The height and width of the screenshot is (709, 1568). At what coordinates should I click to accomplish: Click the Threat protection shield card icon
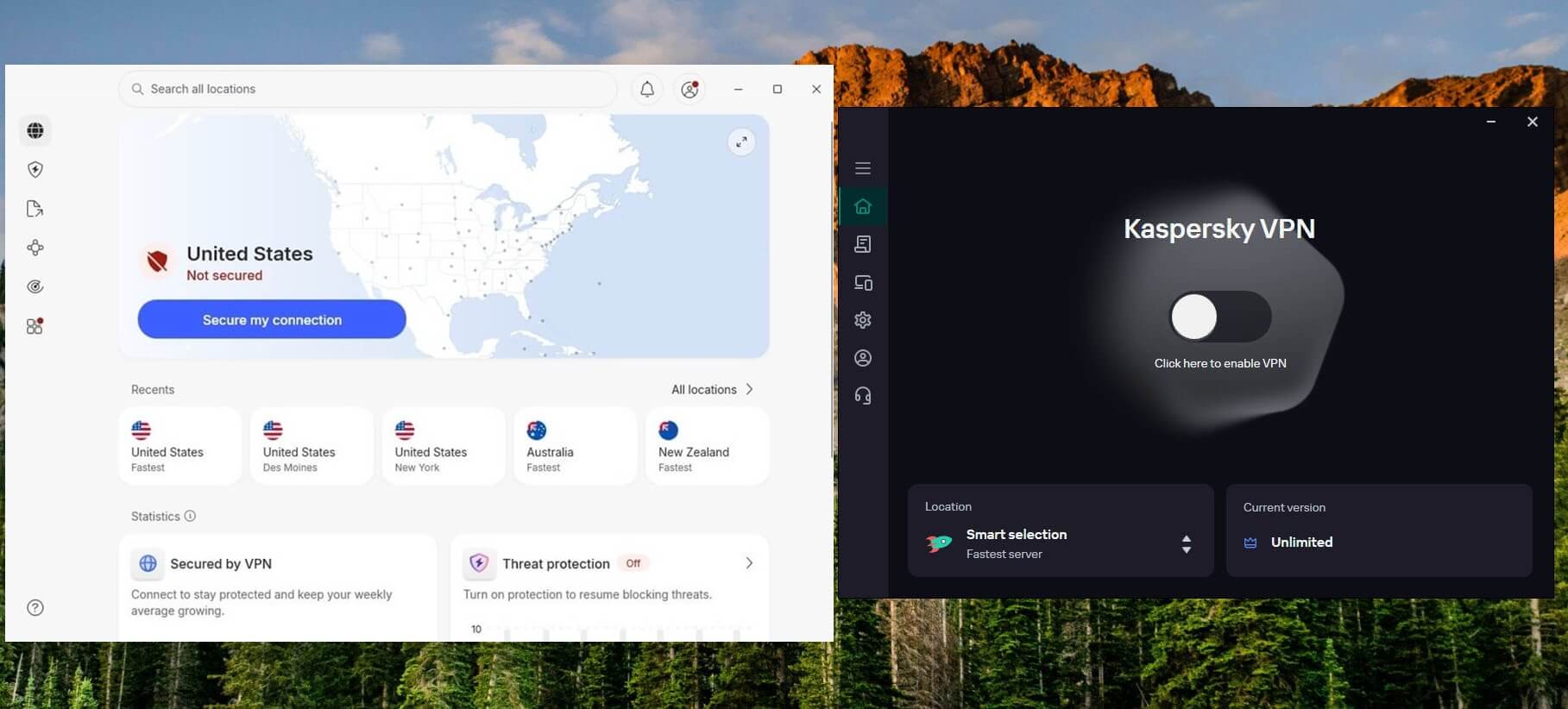[x=479, y=563]
